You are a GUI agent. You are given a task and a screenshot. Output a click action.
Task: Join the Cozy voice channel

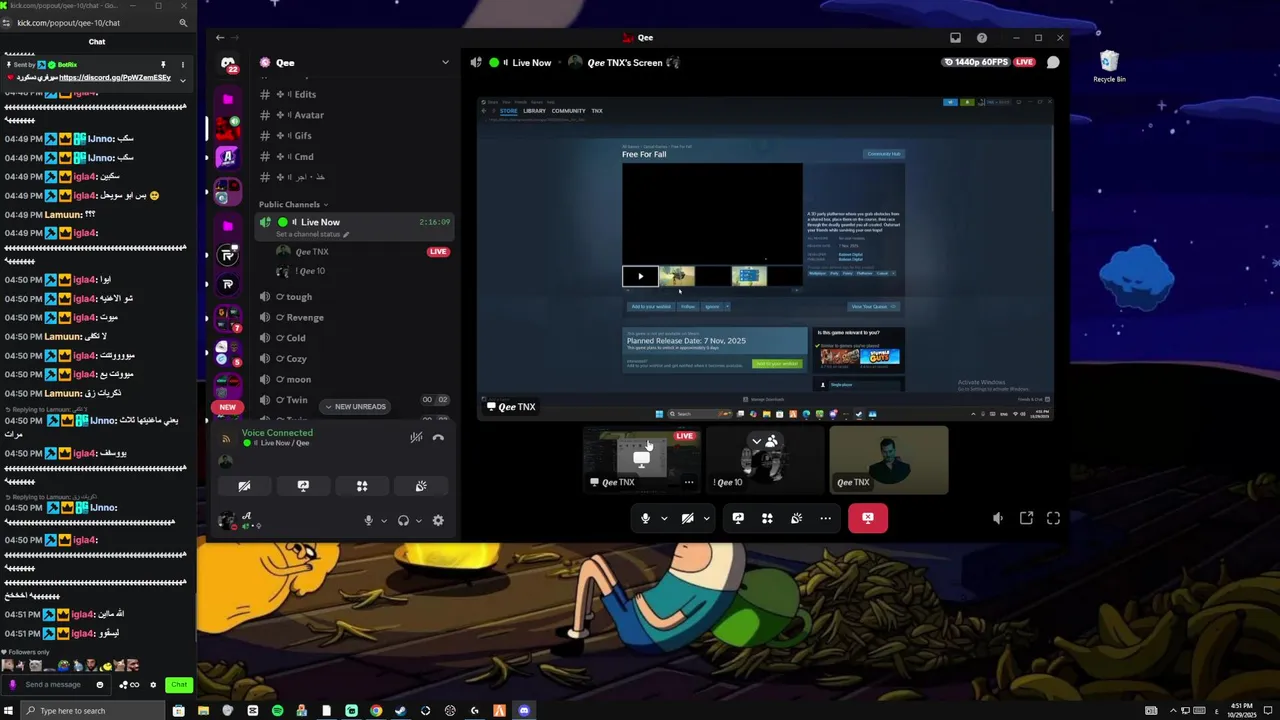[x=354, y=358]
